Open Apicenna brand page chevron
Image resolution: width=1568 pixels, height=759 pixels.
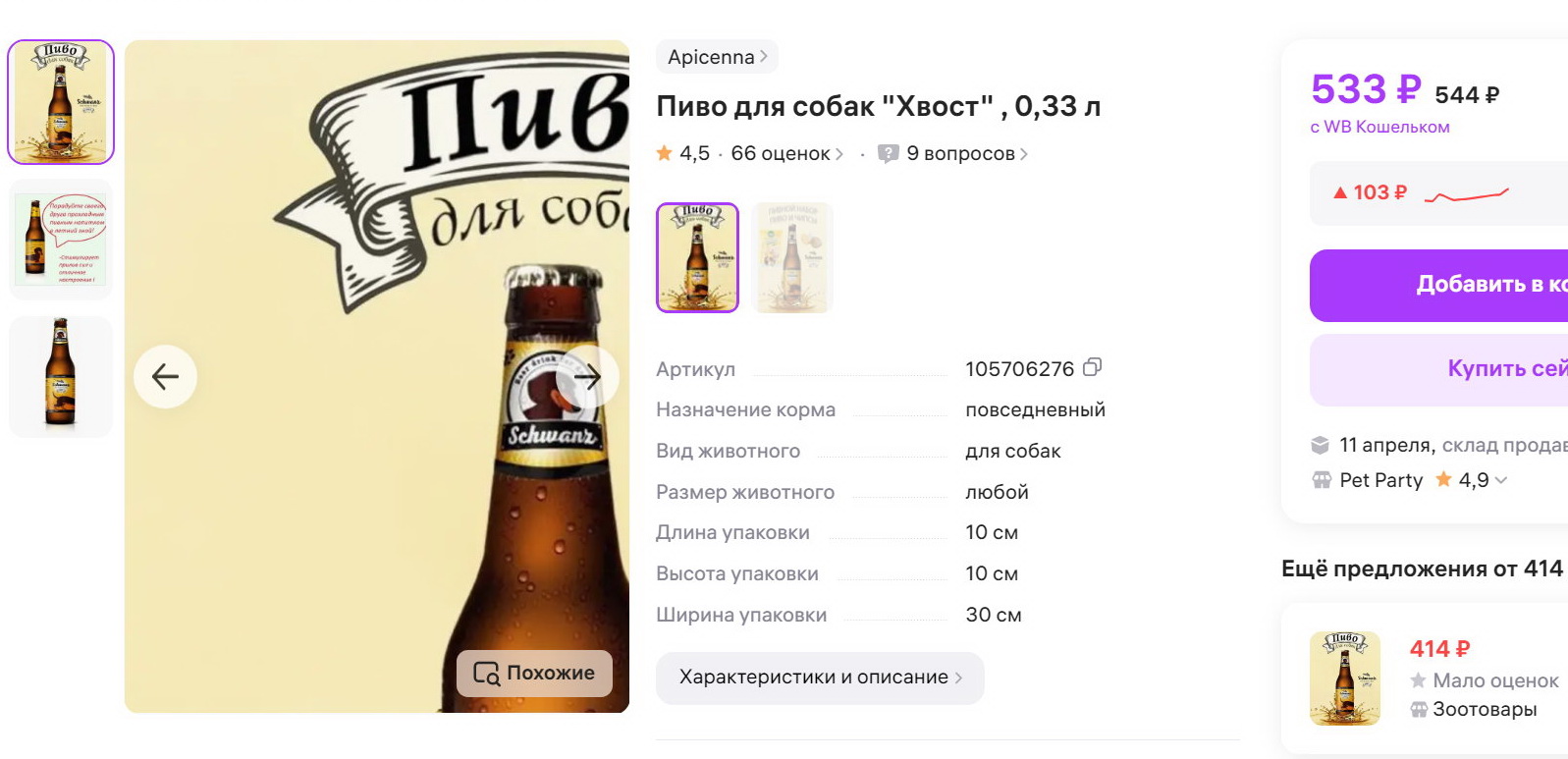point(764,57)
